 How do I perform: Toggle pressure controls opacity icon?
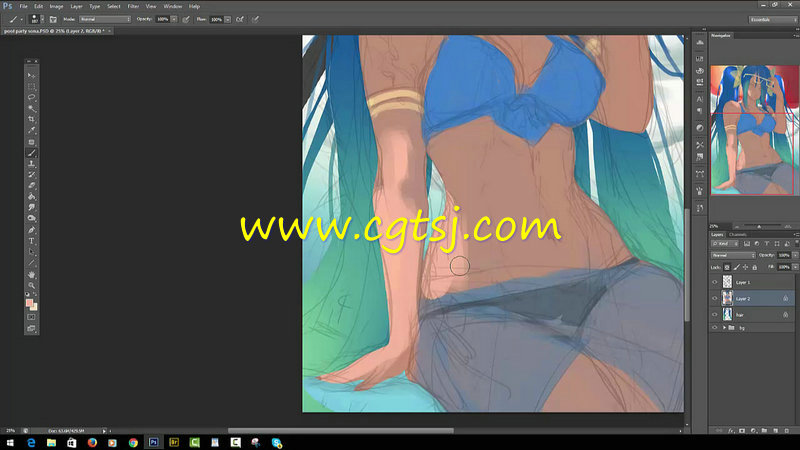tap(186, 19)
